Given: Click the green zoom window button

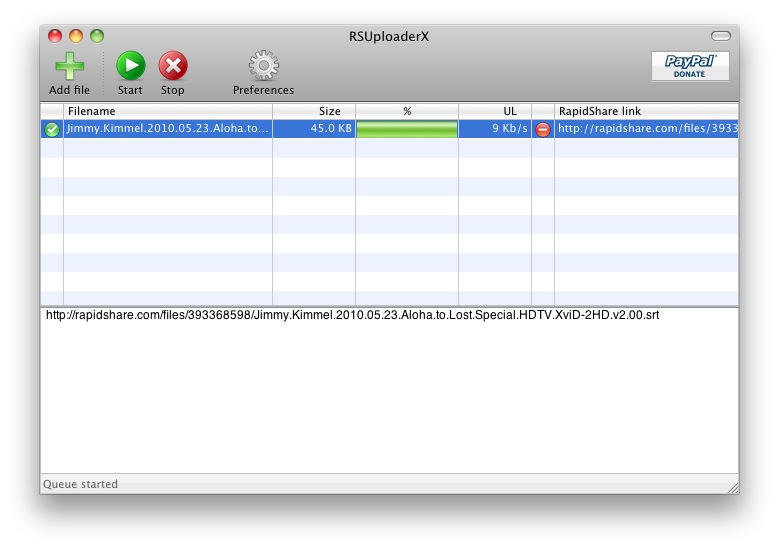Looking at the screenshot, I should 97,36.
